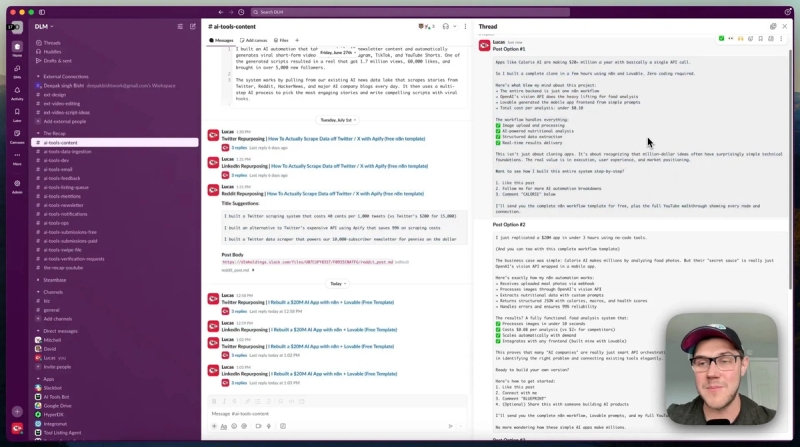Collapse the Channels section
Screen dimensions: 800x447
pyautogui.click(x=38, y=292)
